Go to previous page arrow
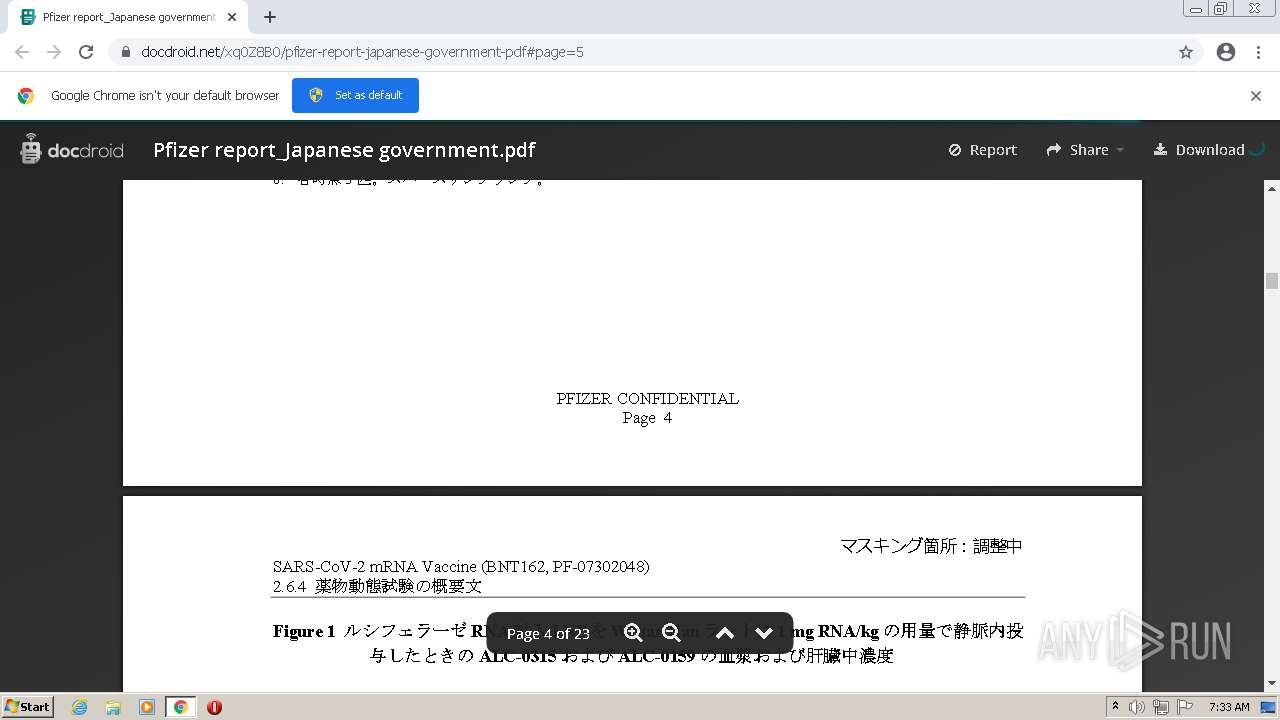 tap(725, 633)
